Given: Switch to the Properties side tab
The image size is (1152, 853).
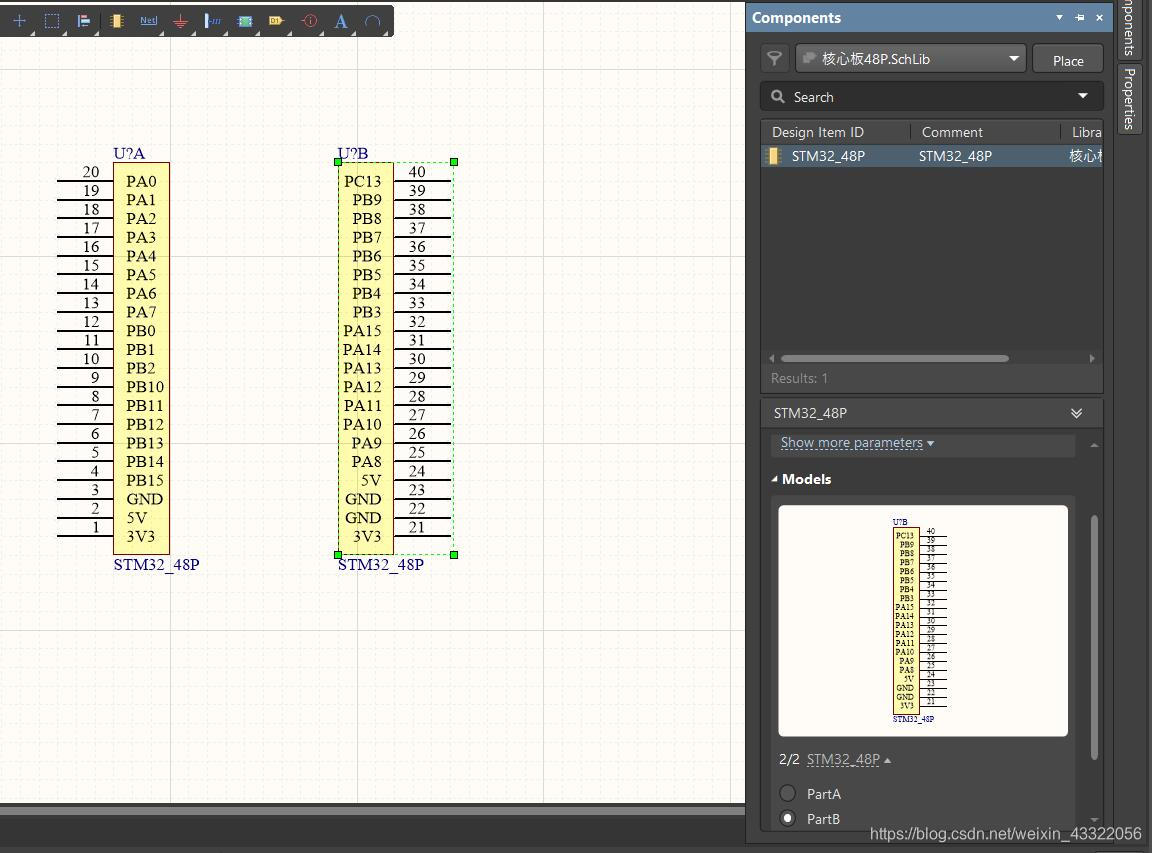Looking at the screenshot, I should point(1130,99).
